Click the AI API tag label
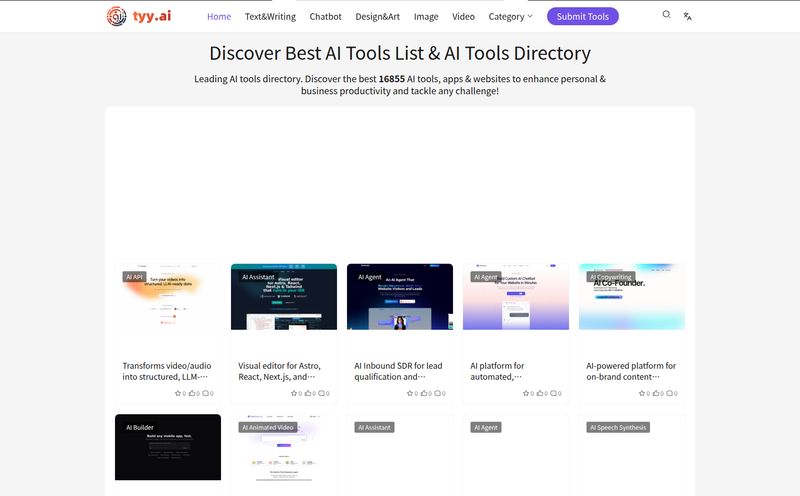The width and height of the screenshot is (800, 496). click(135, 277)
